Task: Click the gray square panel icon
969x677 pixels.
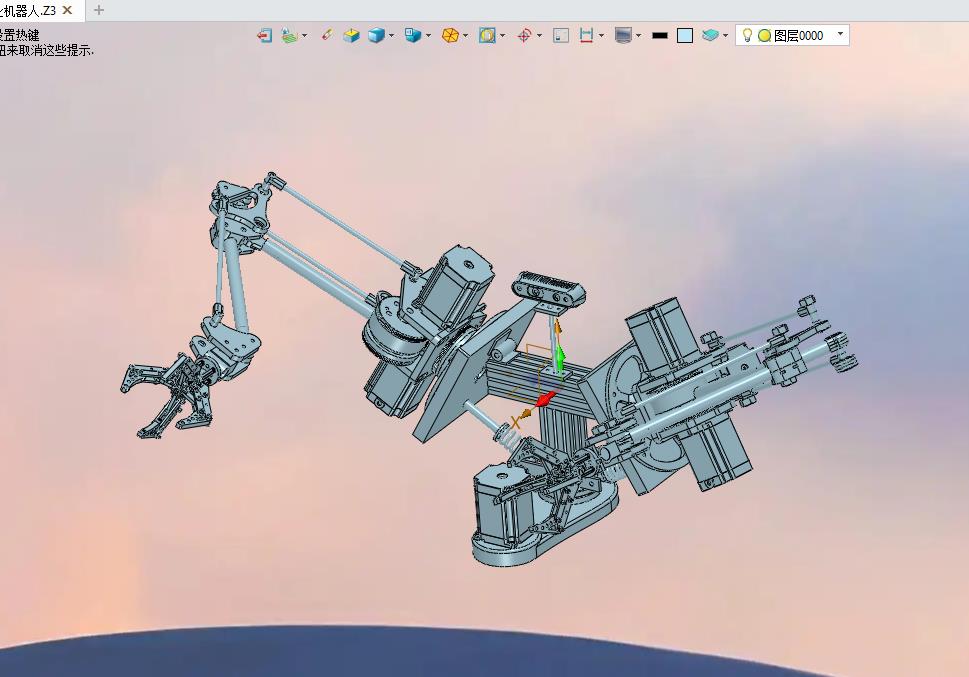Action: click(561, 36)
